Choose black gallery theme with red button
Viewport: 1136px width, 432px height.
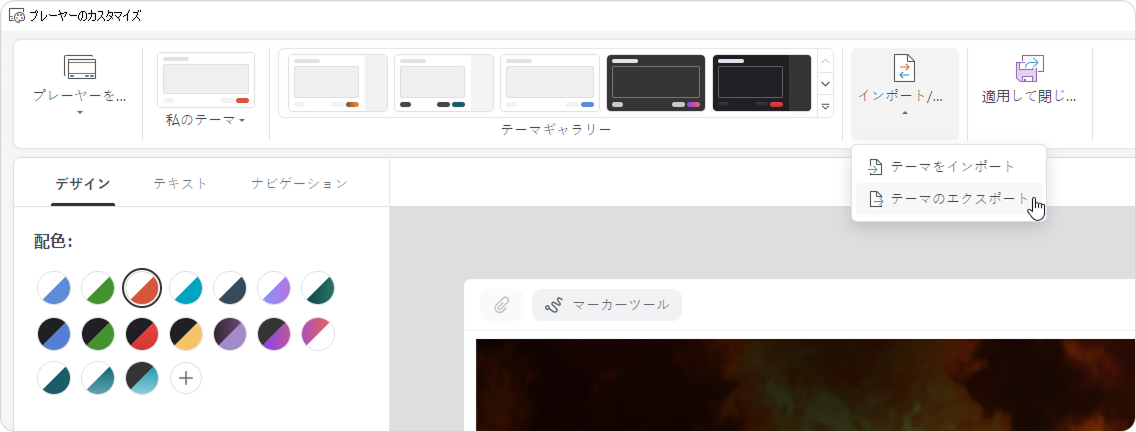point(761,83)
